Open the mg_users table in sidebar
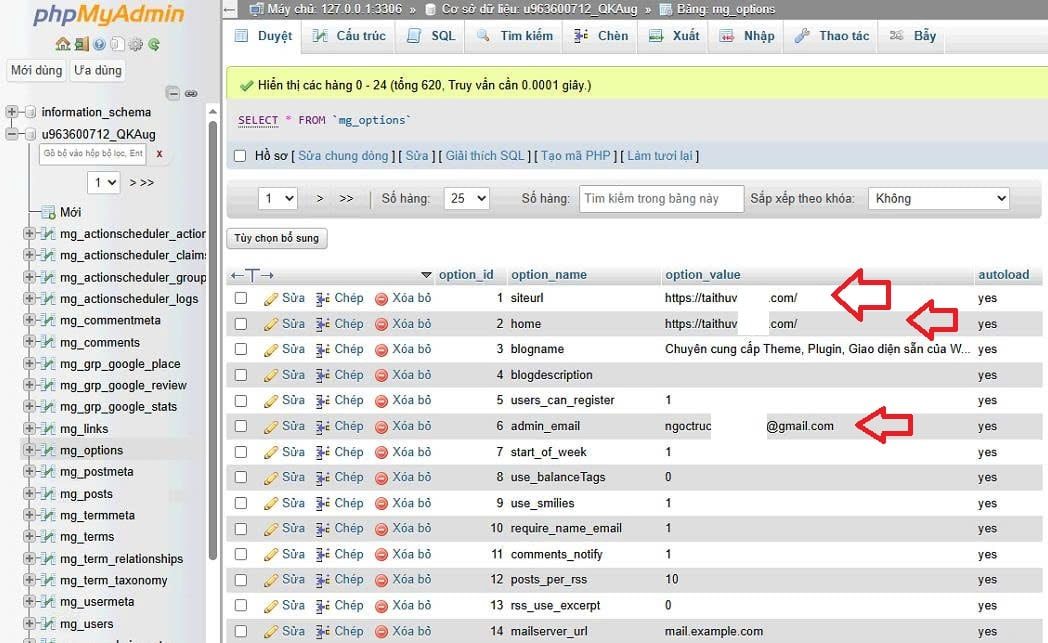This screenshot has height=643, width=1048. pyautogui.click(x=86, y=624)
